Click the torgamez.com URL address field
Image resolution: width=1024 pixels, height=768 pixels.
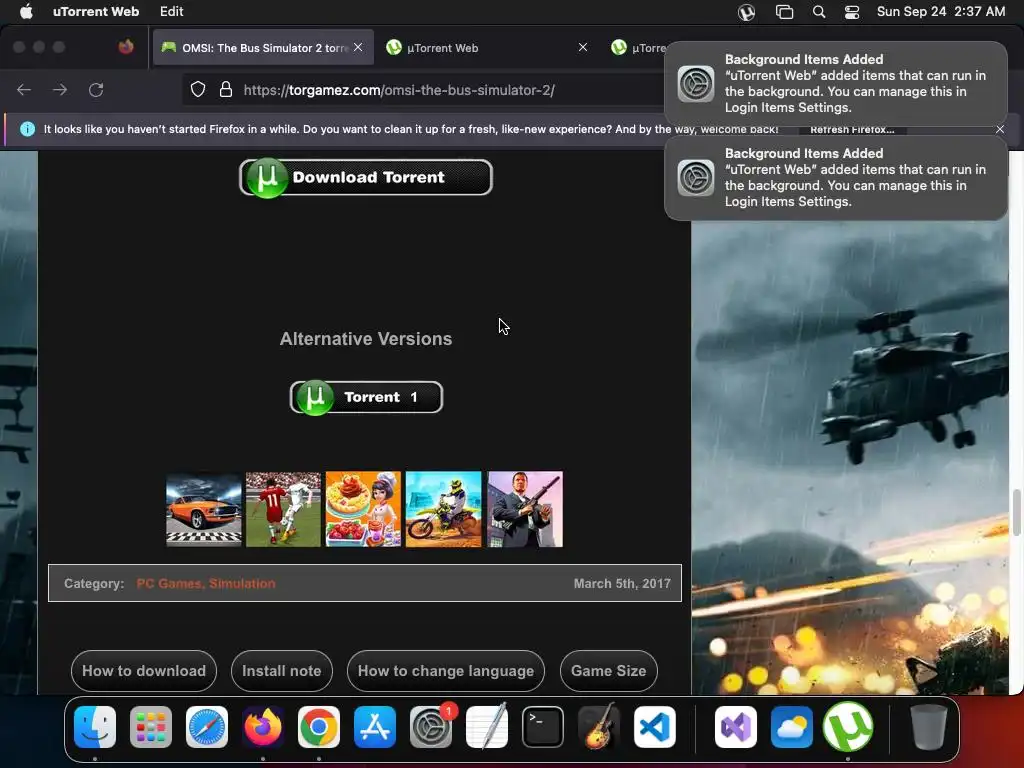399,90
